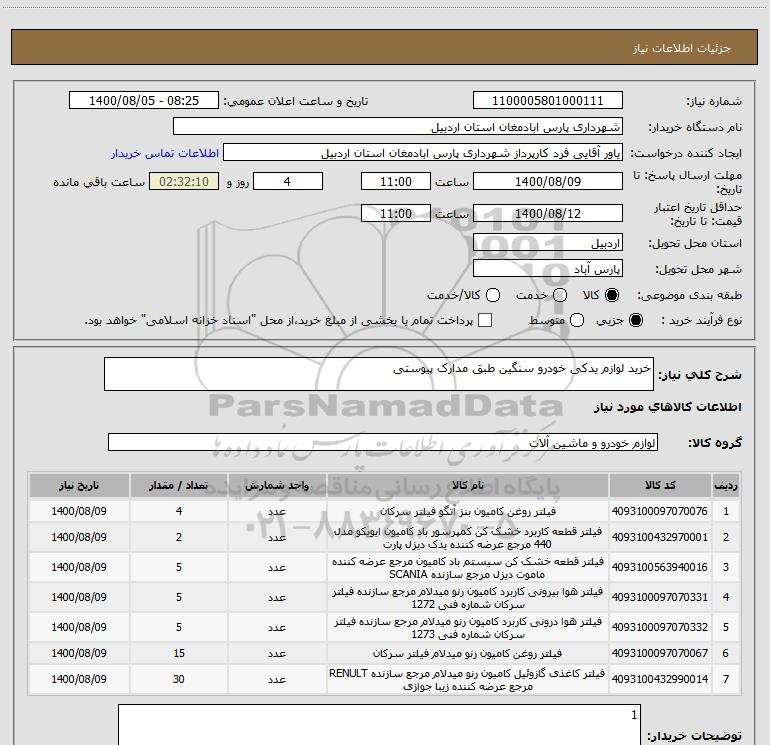Click item code 4093100097070332
The image size is (770, 745).
tap(660, 627)
